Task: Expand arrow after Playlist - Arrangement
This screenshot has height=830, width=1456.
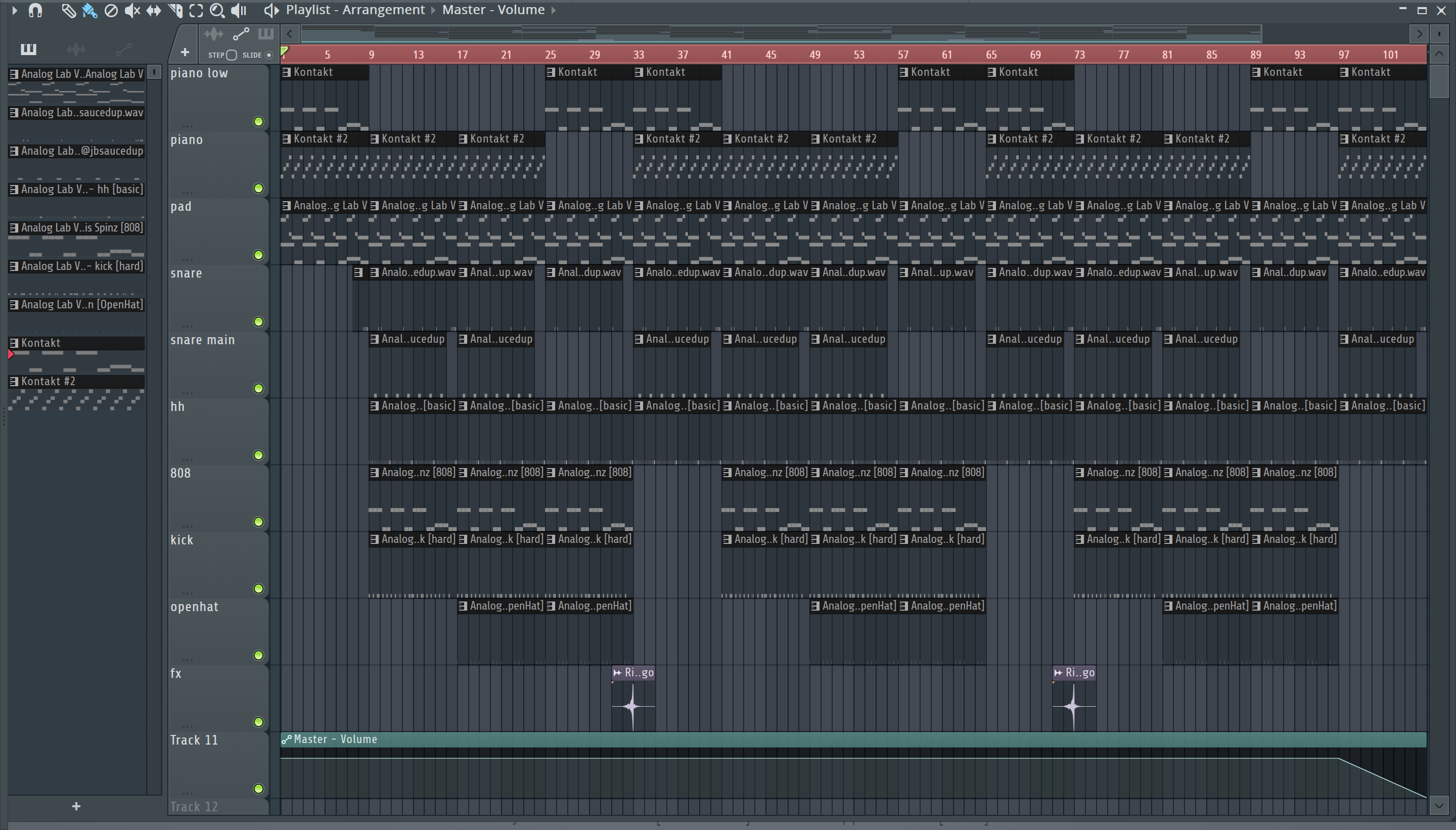Action: [x=433, y=10]
